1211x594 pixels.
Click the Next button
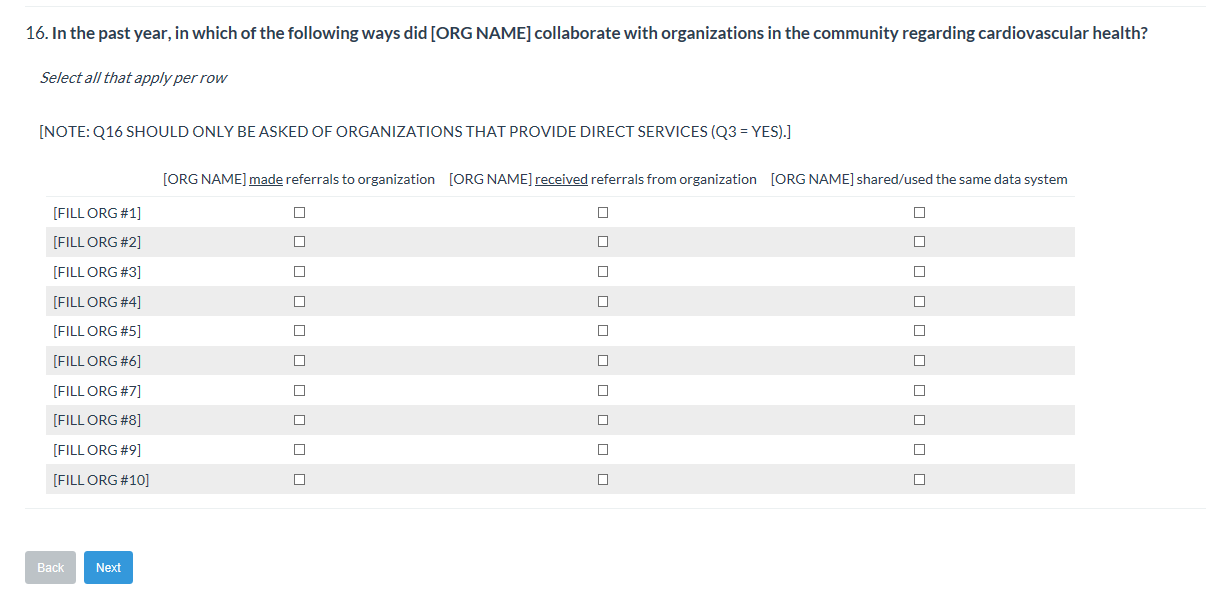click(x=108, y=568)
